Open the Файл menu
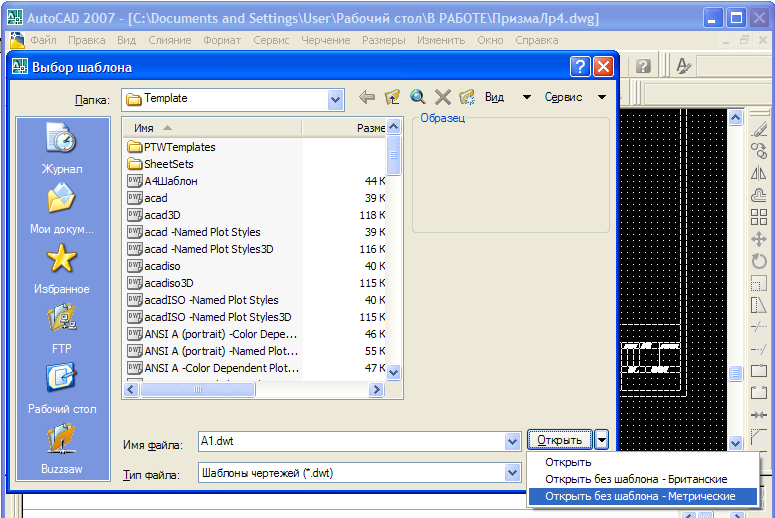The width and height of the screenshot is (775, 518). pyautogui.click(x=43, y=40)
